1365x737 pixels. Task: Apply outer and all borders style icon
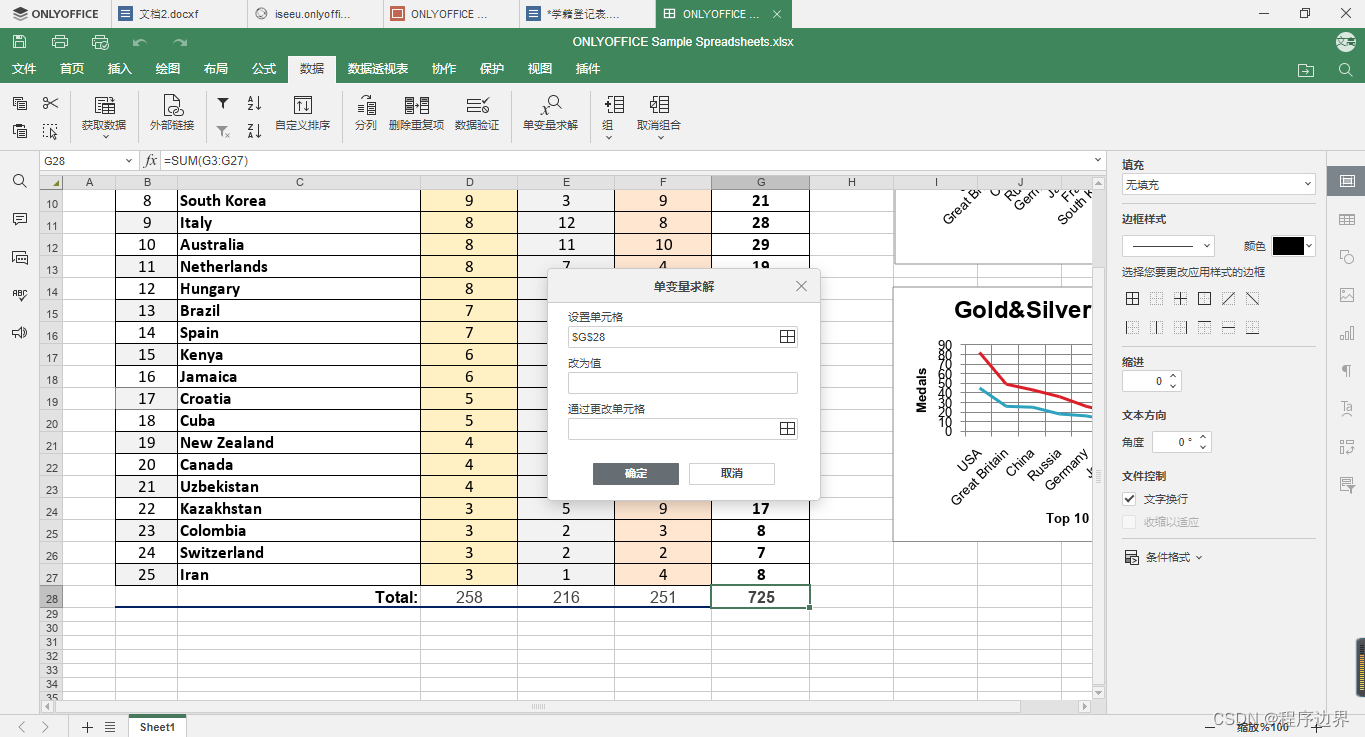click(1133, 299)
